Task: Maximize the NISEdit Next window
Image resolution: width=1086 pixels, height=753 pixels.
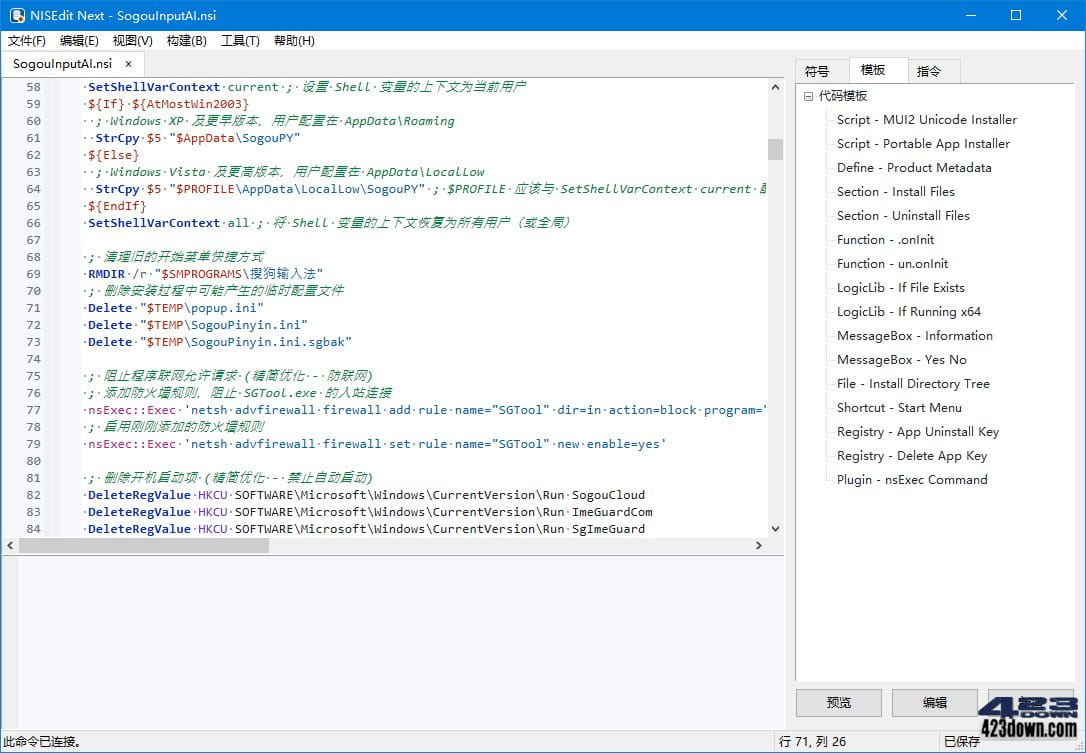Action: 1016,15
